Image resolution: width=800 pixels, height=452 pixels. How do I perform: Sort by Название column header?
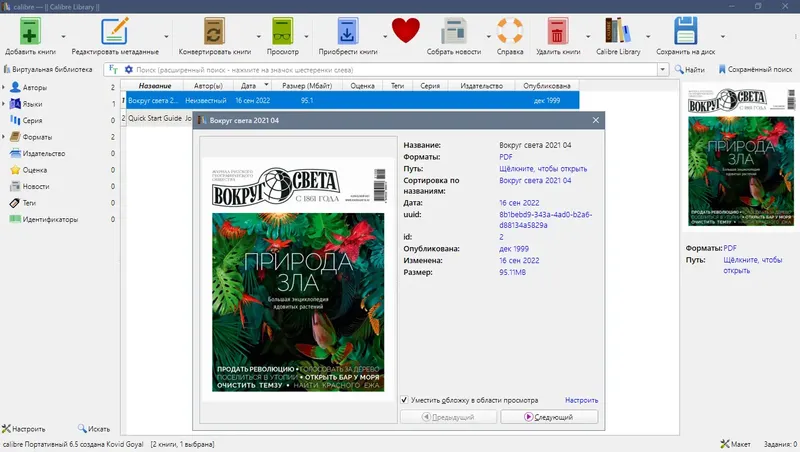click(155, 86)
